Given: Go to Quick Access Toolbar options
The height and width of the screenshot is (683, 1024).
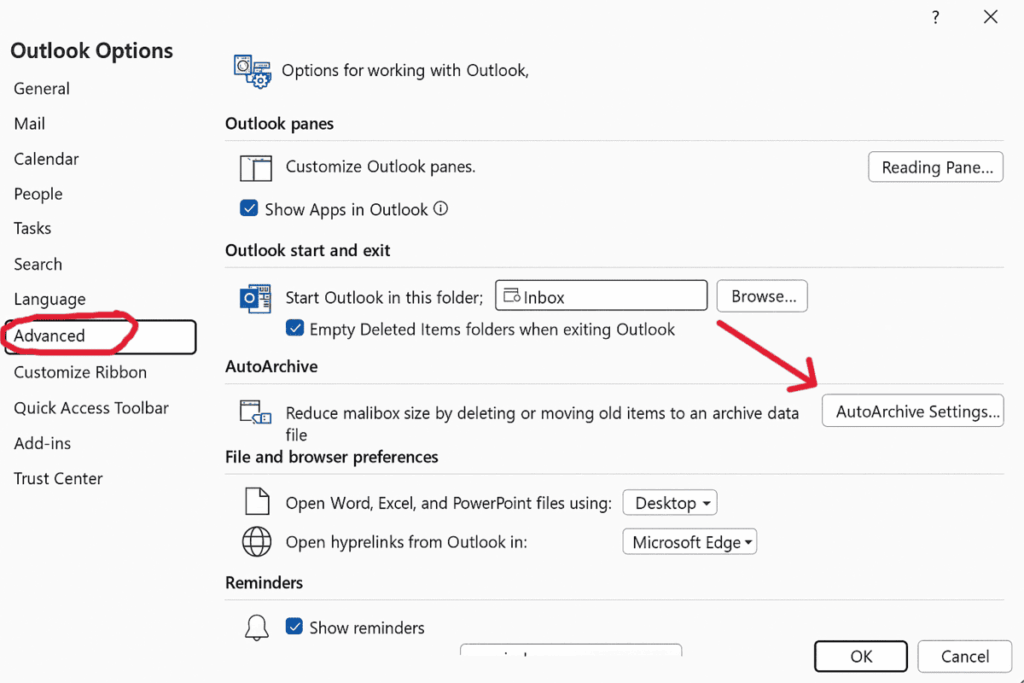Looking at the screenshot, I should (x=91, y=408).
